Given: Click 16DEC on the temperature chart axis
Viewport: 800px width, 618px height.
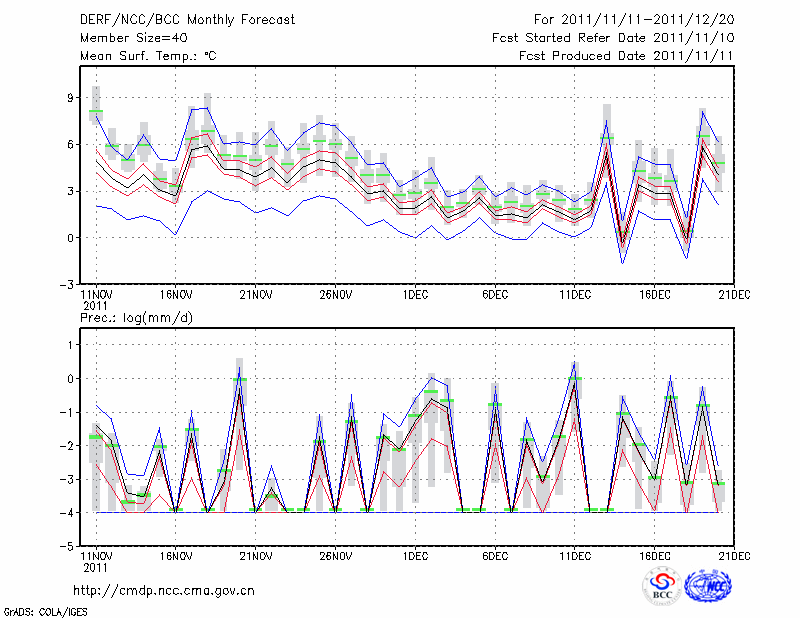Looking at the screenshot, I should 654,296.
